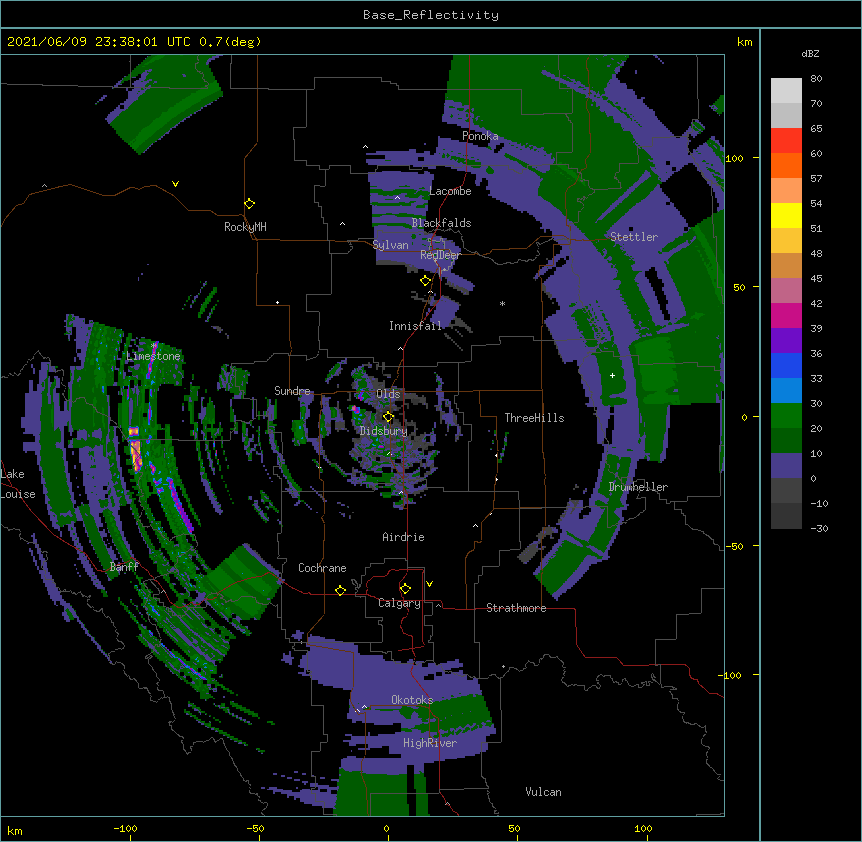Click the Base_Reflectivity title text
The width and height of the screenshot is (862, 842).
(x=430, y=15)
